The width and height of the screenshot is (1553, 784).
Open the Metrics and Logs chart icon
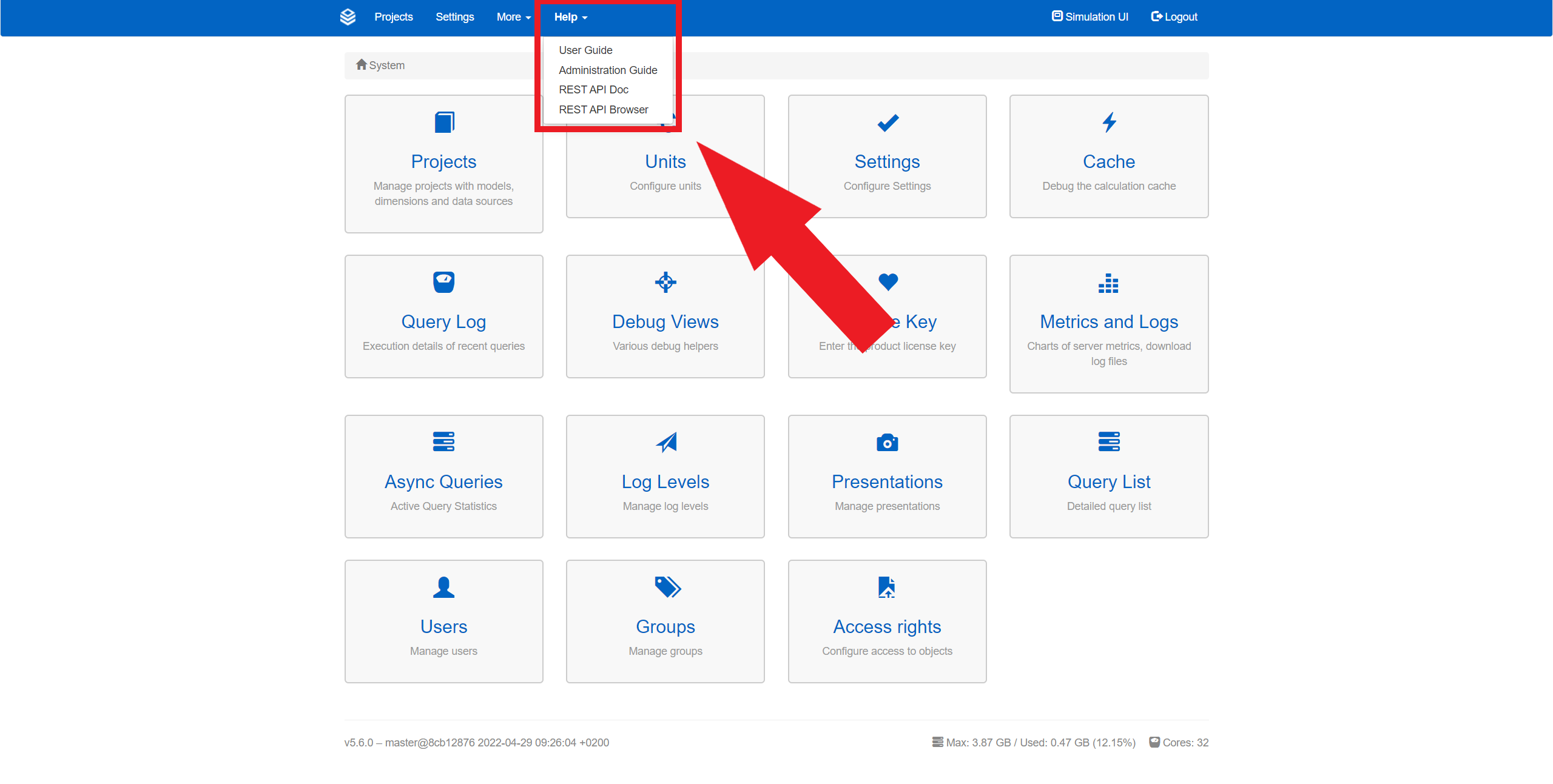click(x=1108, y=284)
